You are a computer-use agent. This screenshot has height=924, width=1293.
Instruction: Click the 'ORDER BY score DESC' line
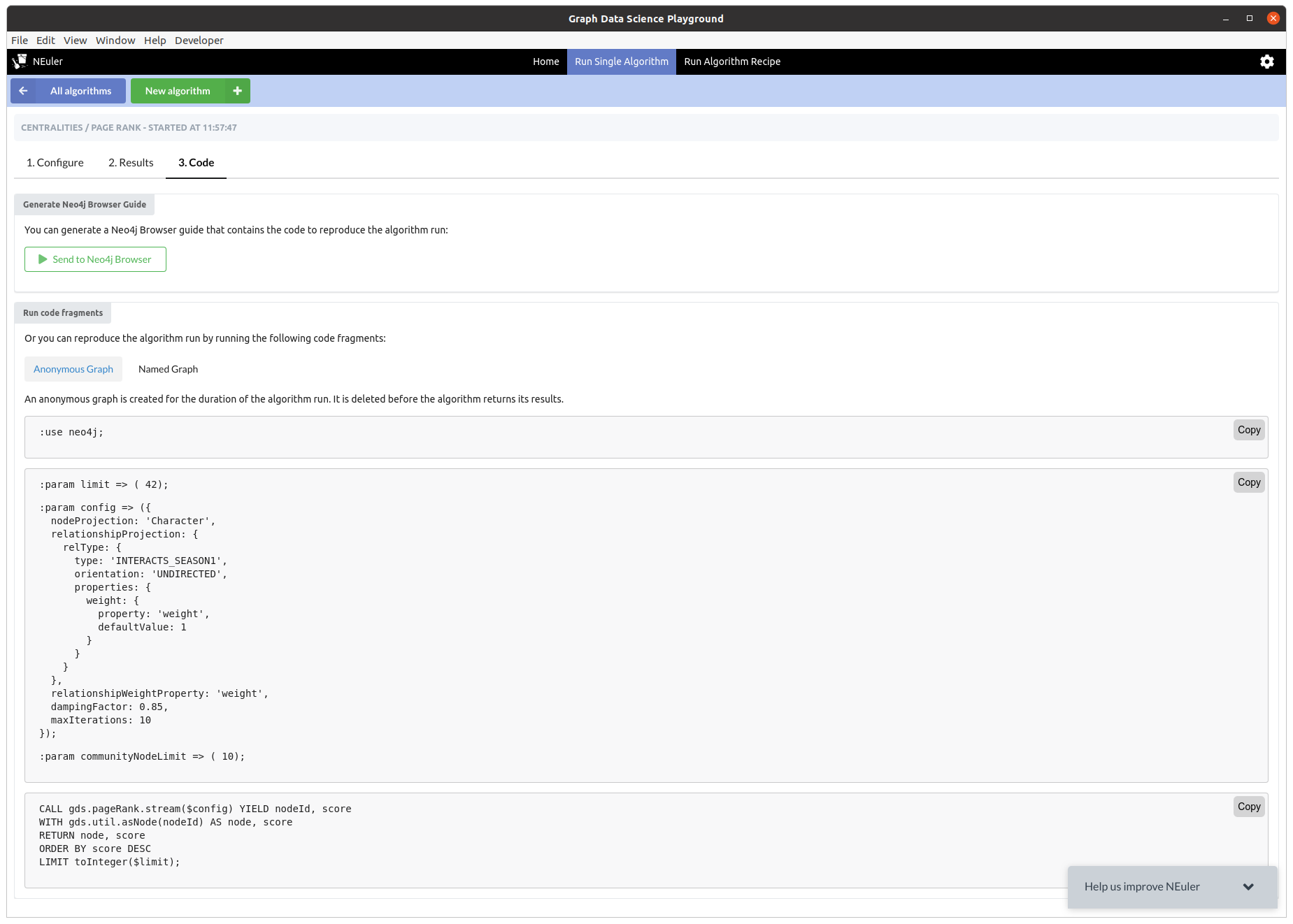click(95, 849)
